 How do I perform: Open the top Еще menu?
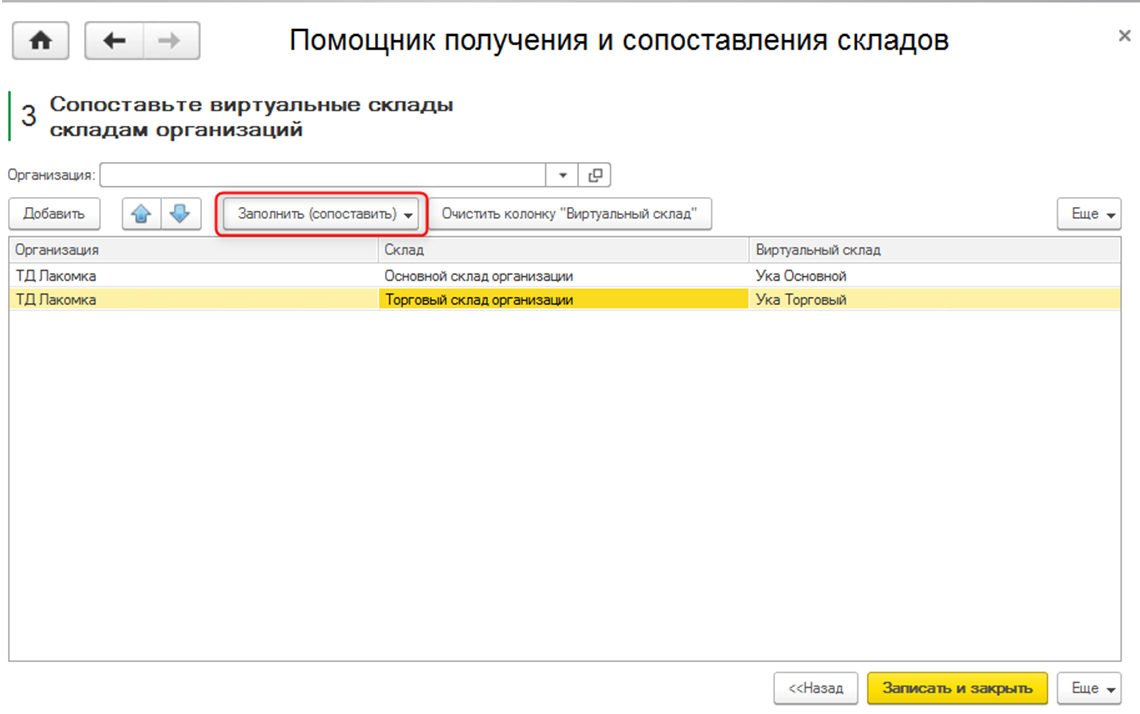click(x=1089, y=214)
